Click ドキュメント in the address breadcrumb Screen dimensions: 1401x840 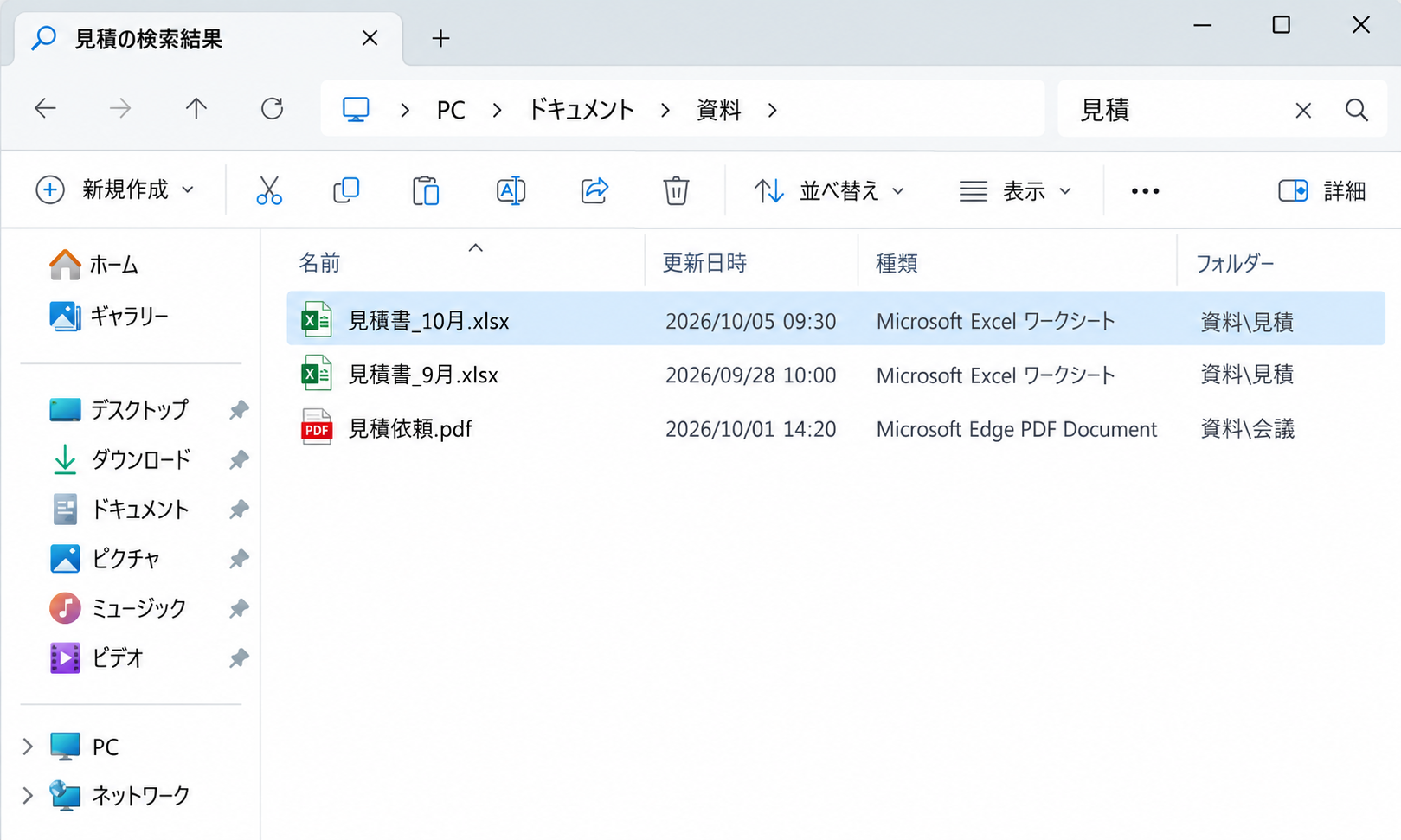[x=581, y=110]
